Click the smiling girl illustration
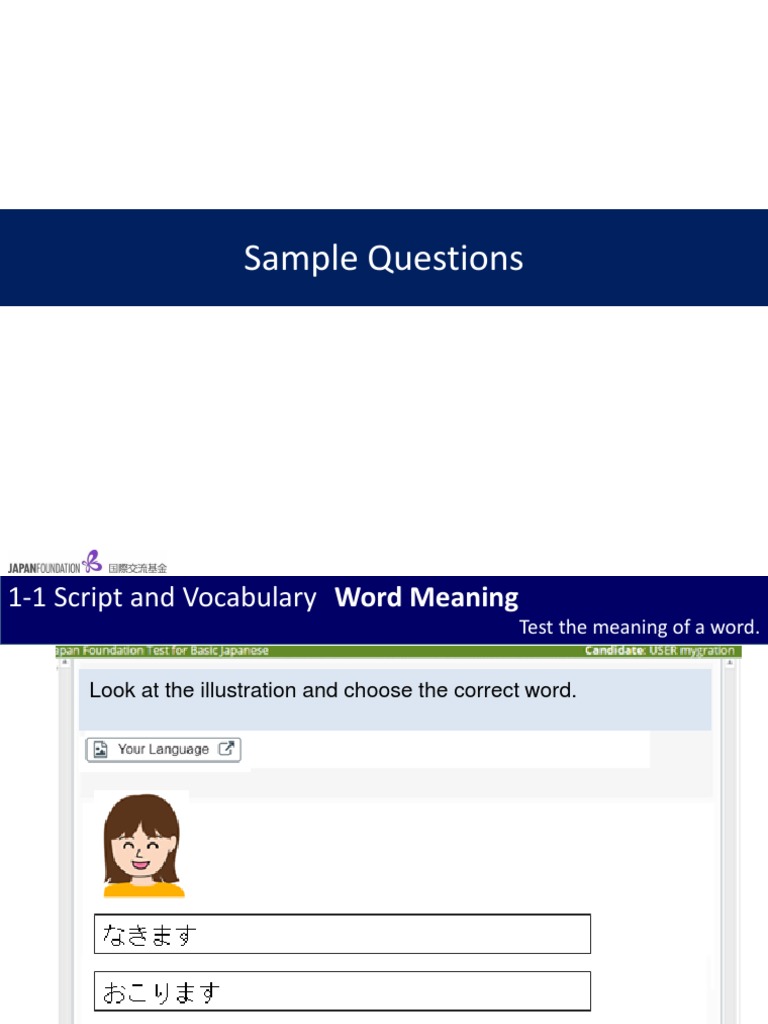This screenshot has width=768, height=1024. 143,845
